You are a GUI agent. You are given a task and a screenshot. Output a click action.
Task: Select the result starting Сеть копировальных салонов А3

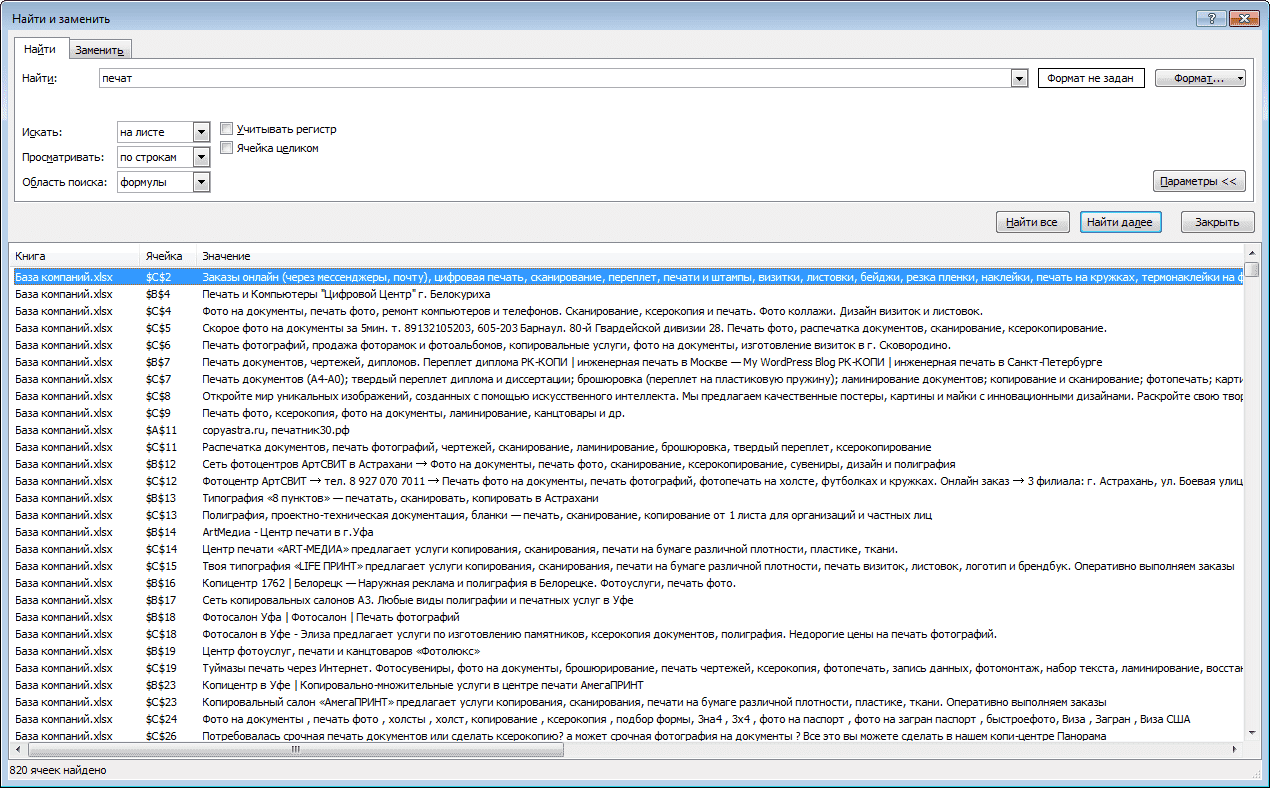point(626,600)
